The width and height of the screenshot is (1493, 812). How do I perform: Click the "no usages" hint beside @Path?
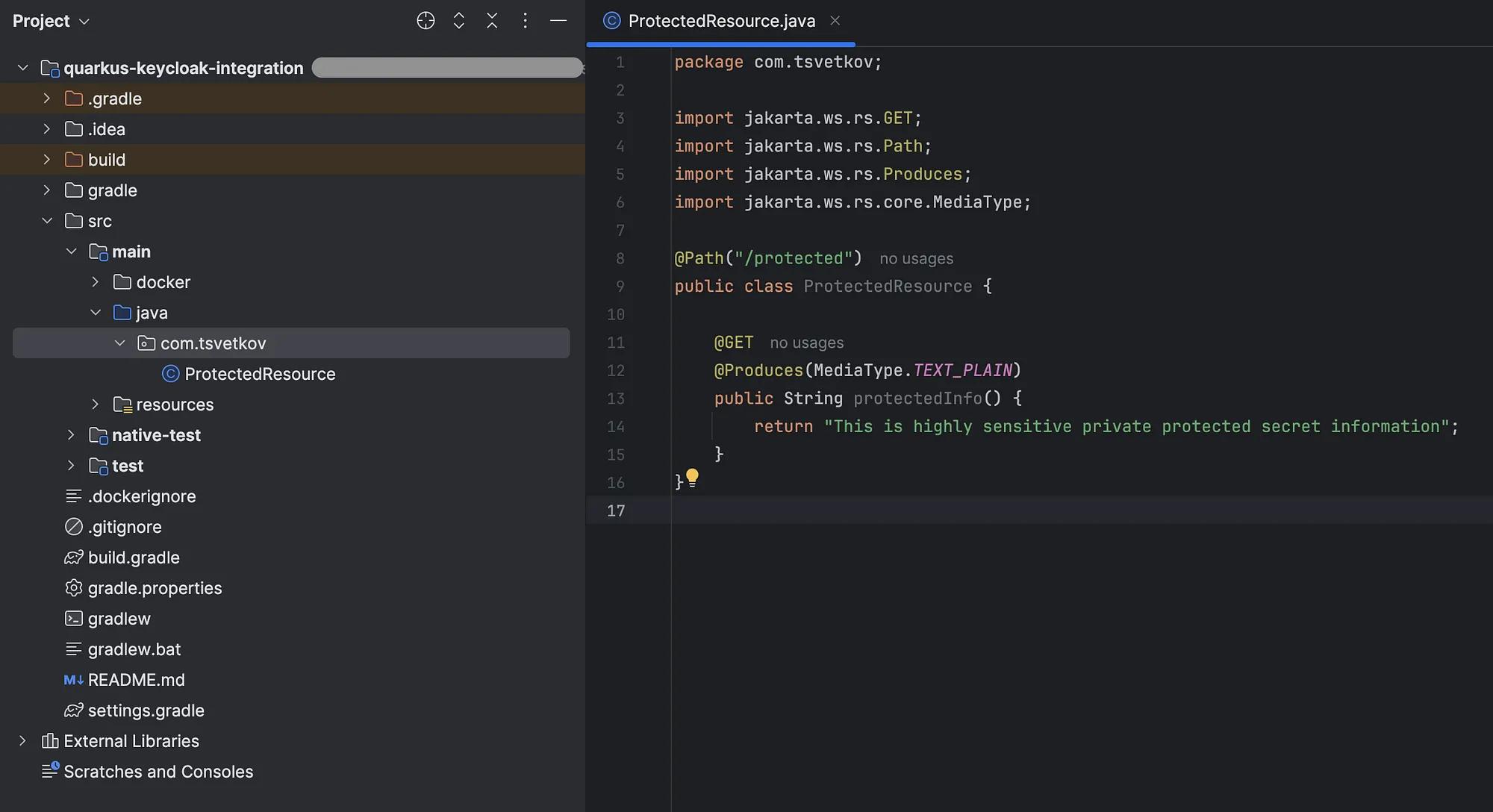coord(916,259)
